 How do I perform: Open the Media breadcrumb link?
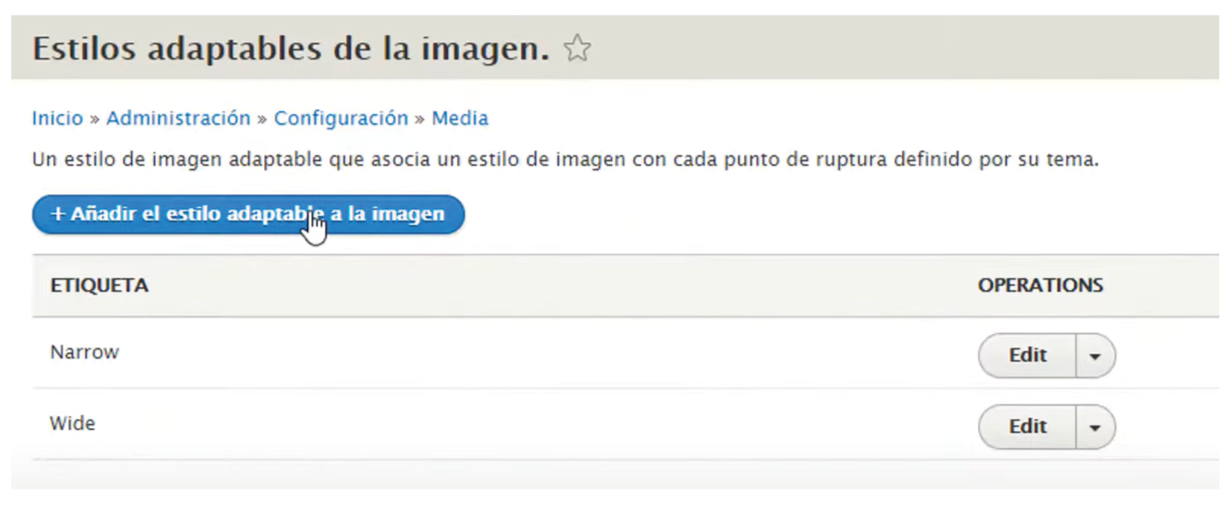coord(460,118)
